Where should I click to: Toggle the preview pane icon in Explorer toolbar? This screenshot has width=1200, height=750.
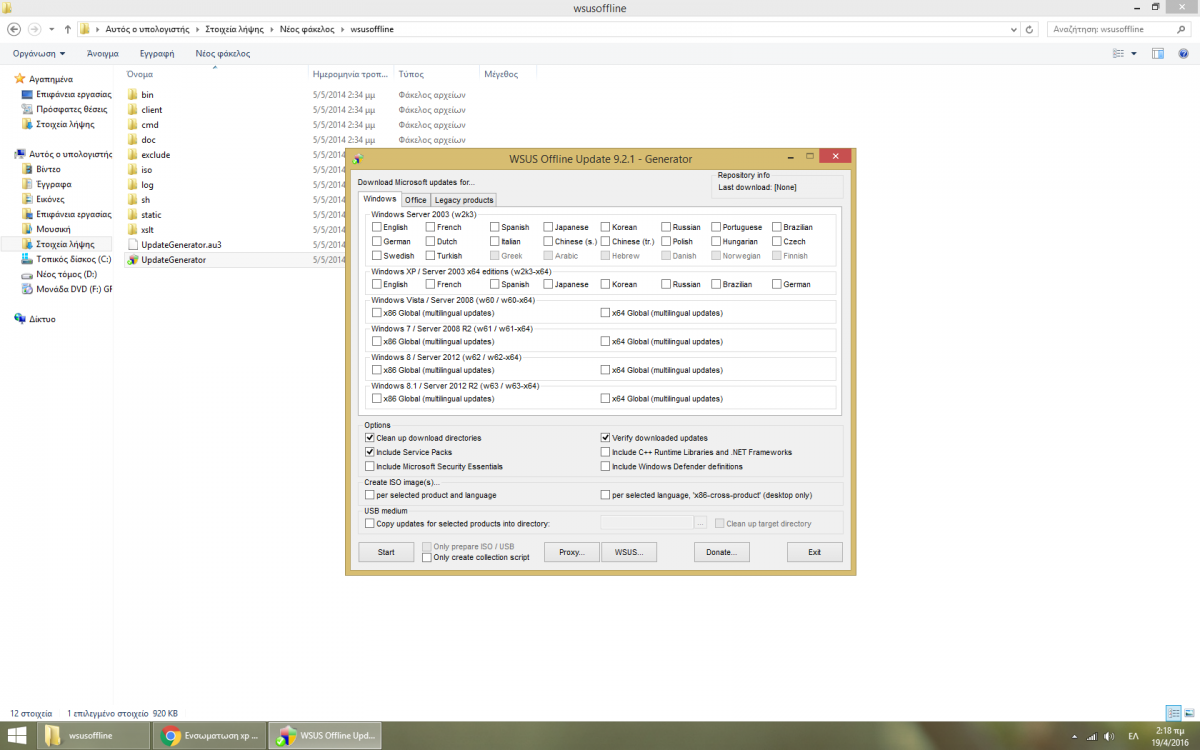coord(1158,53)
